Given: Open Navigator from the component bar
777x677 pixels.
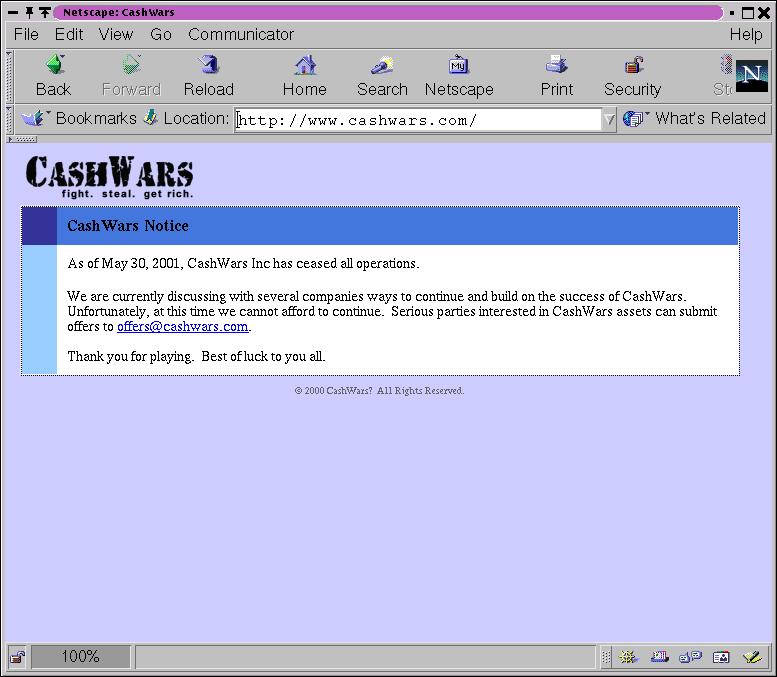Looking at the screenshot, I should (628, 657).
